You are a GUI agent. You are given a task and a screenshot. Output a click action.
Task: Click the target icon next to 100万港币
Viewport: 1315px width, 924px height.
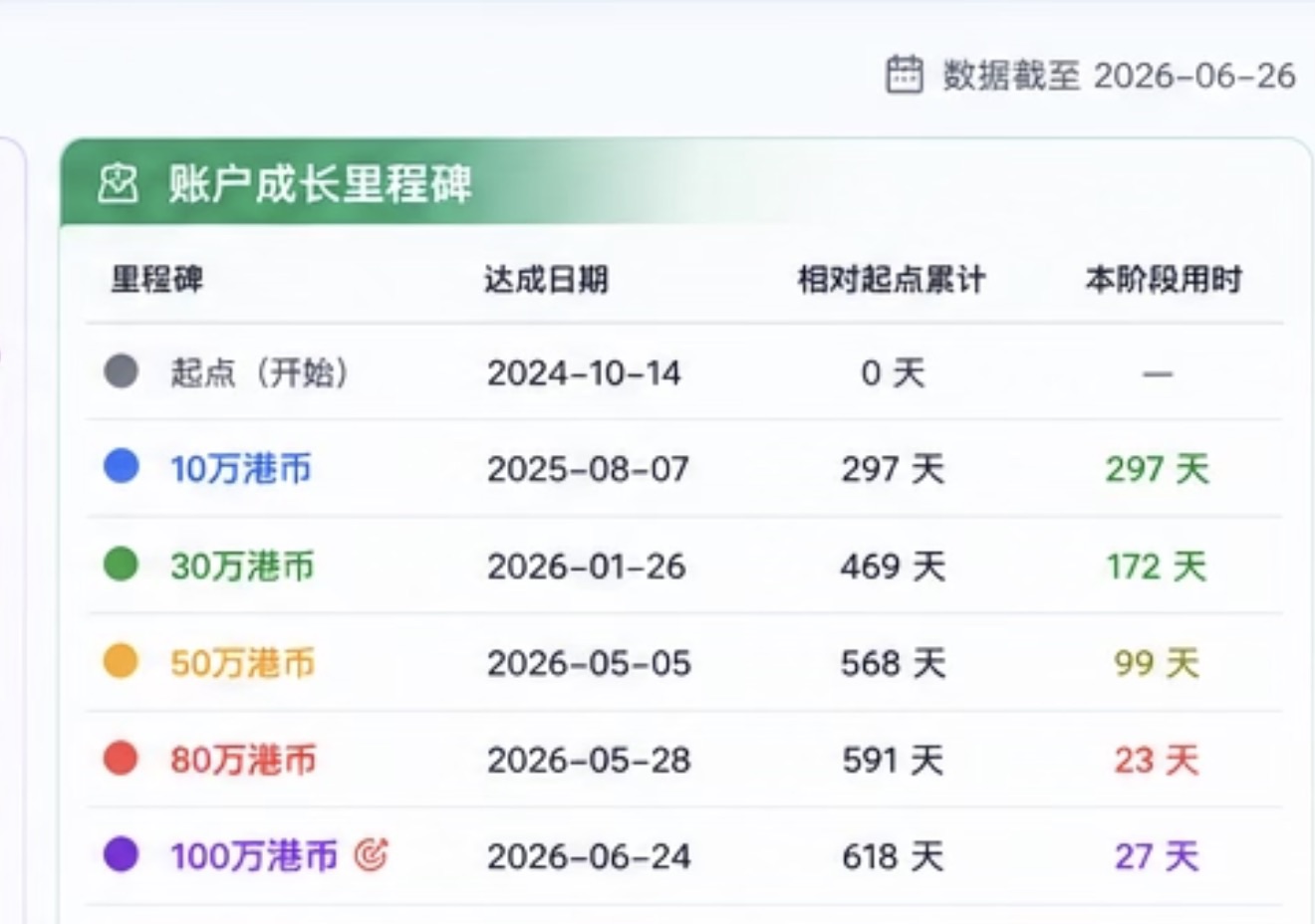click(371, 854)
